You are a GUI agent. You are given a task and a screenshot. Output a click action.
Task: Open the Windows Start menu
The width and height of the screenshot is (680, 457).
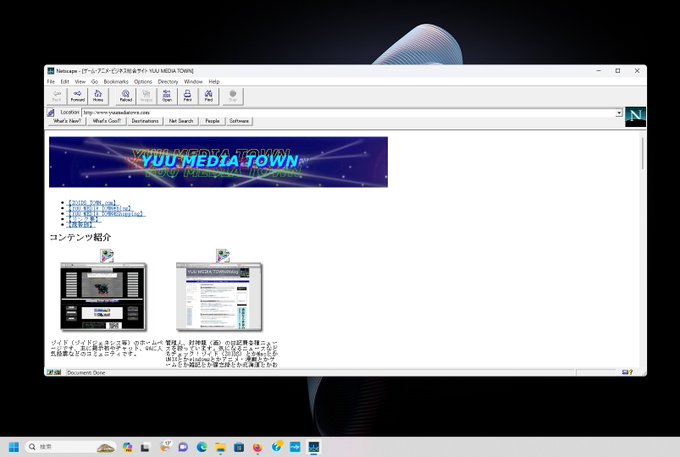click(x=14, y=447)
